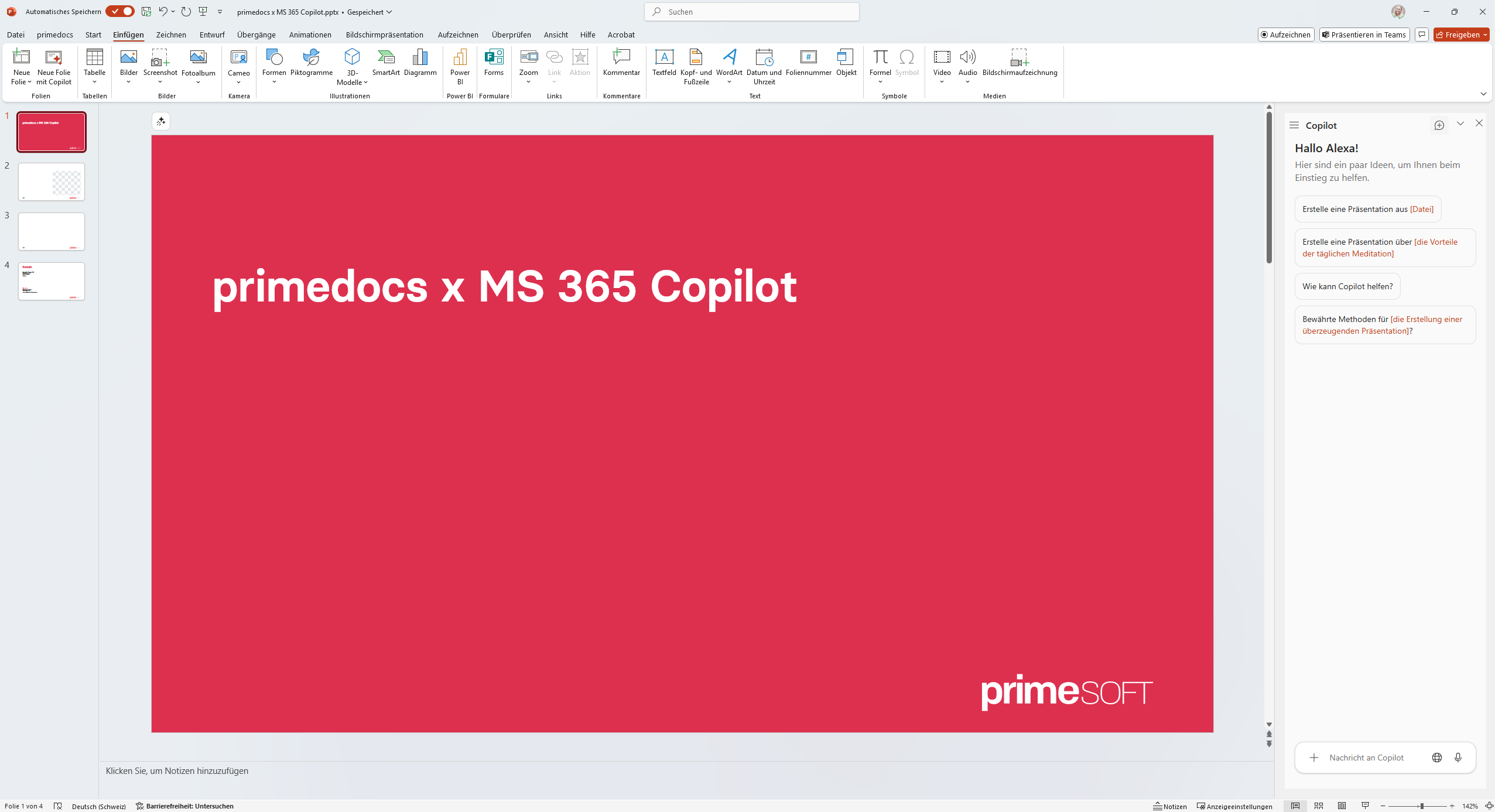This screenshot has width=1495, height=812.
Task: Open the Animationen ribbon tab
Action: pos(310,35)
